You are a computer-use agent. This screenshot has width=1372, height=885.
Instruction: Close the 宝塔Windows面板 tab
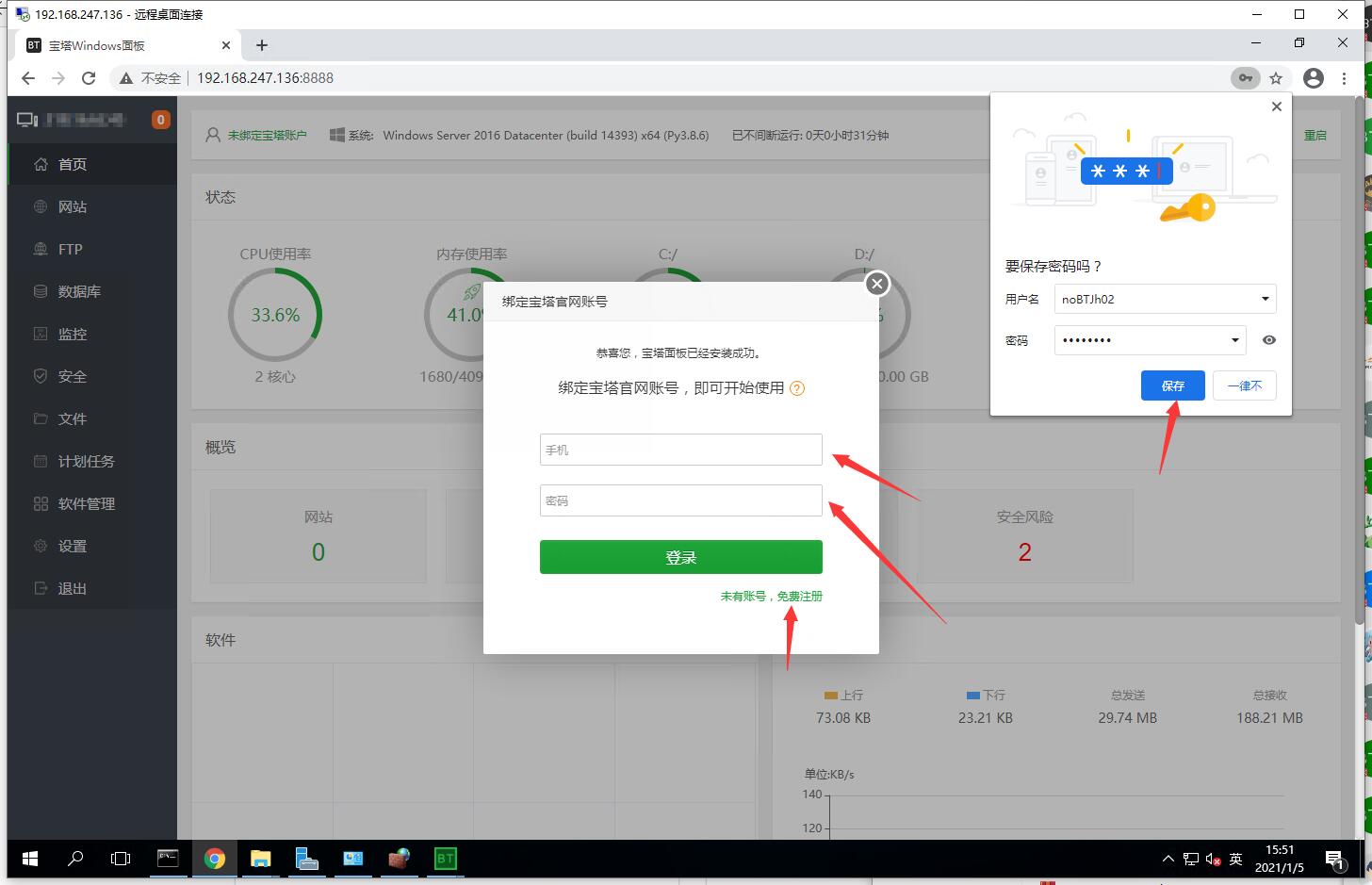226,45
